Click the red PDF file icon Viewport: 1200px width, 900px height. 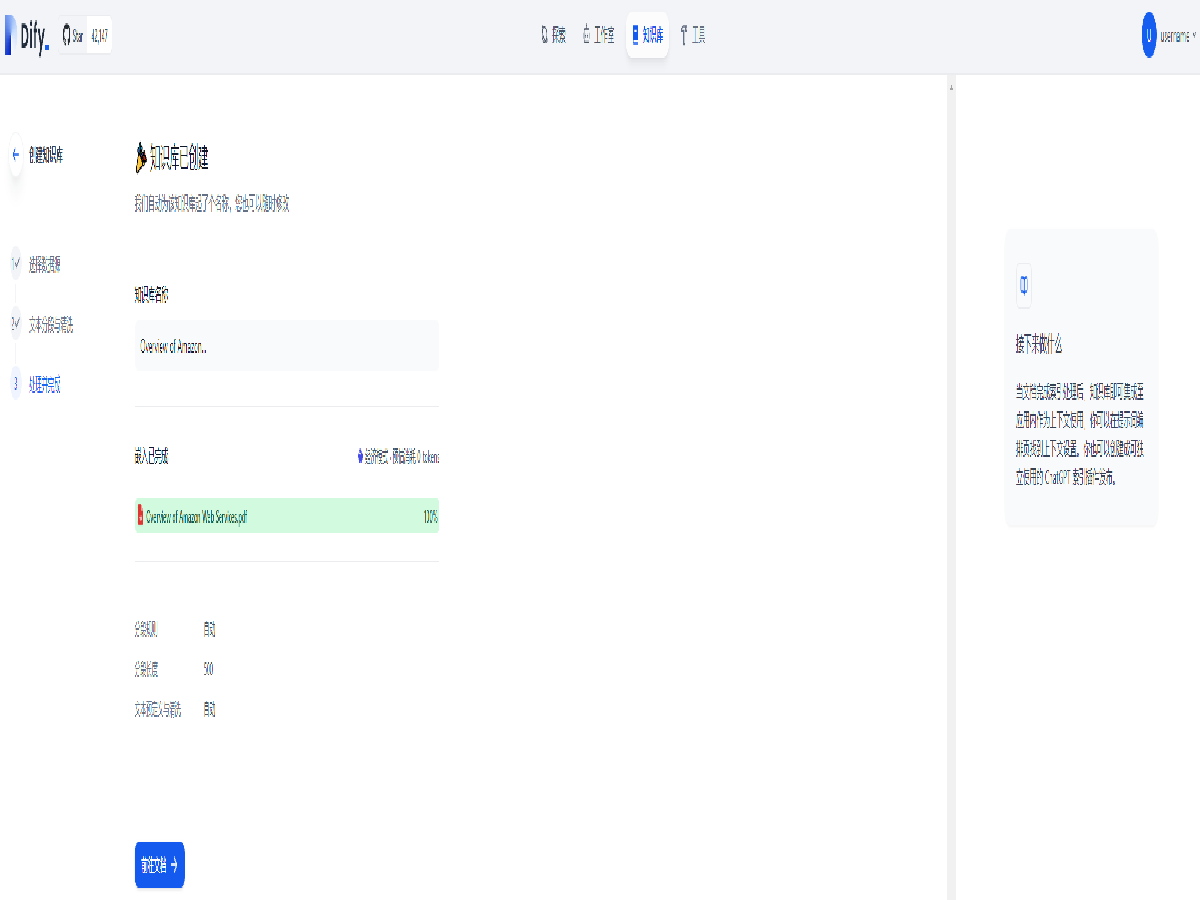pos(140,516)
